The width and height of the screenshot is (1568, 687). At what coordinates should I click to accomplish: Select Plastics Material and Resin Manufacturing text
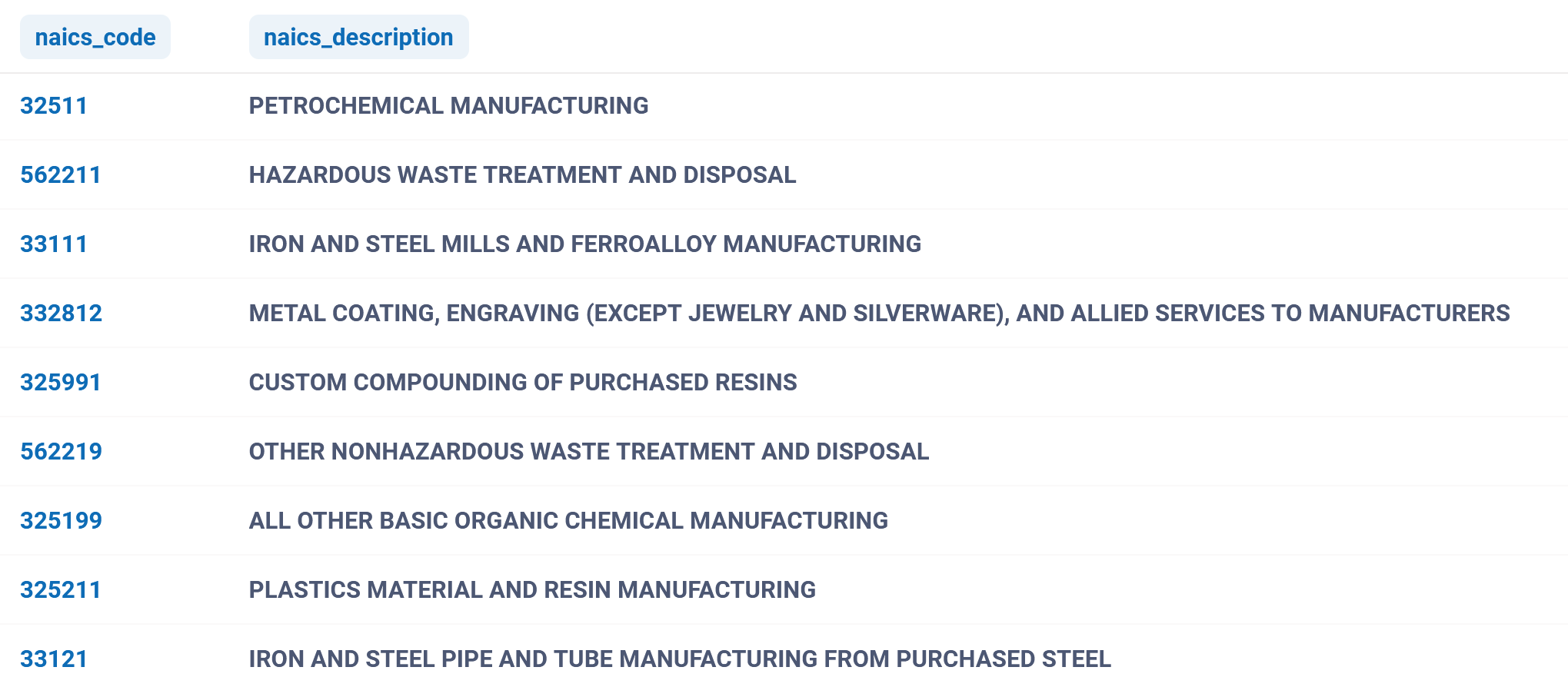point(532,590)
